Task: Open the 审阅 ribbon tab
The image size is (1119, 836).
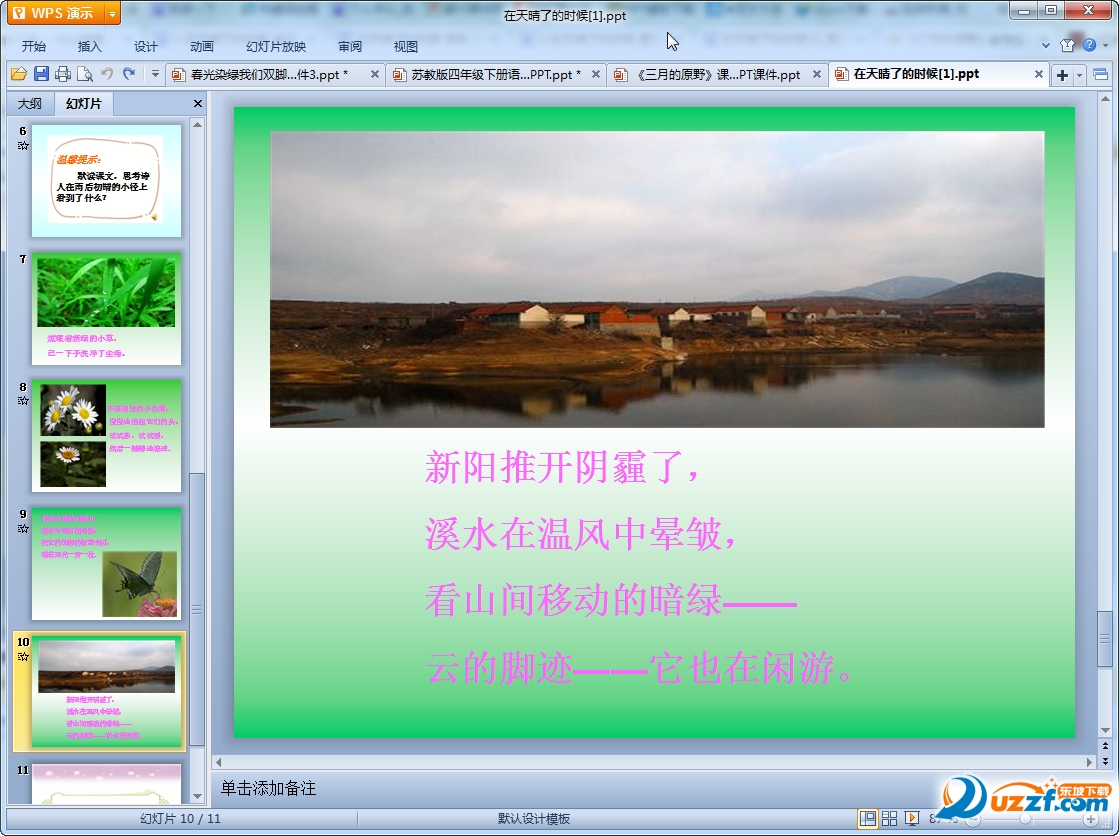Action: [350, 46]
